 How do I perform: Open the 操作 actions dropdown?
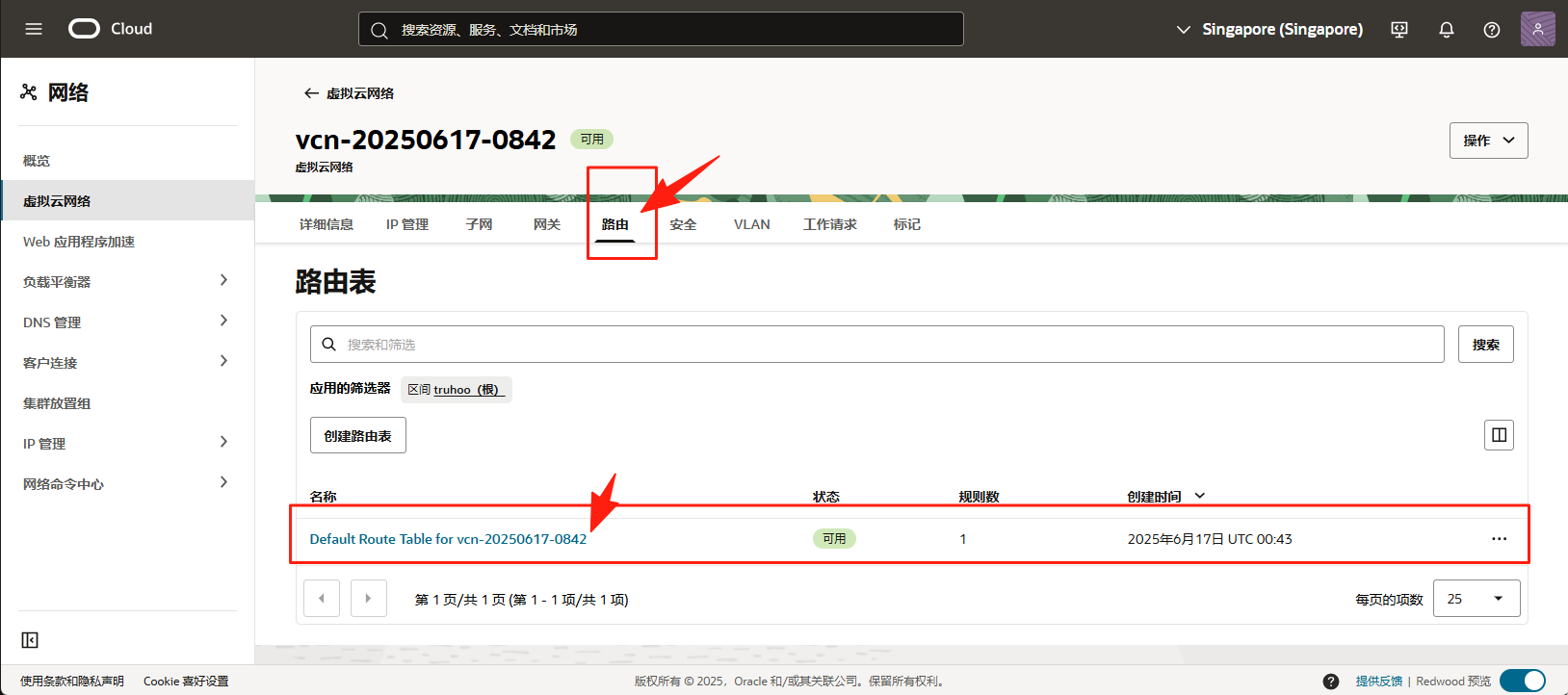tap(1488, 141)
